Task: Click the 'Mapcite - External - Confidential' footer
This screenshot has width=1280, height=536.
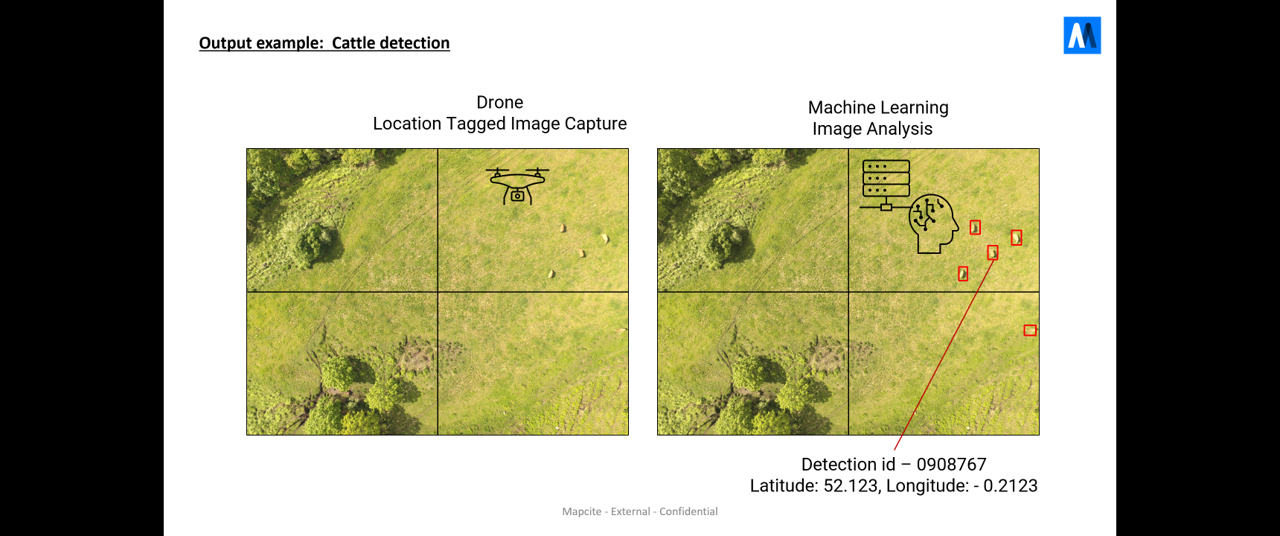Action: pyautogui.click(x=640, y=511)
